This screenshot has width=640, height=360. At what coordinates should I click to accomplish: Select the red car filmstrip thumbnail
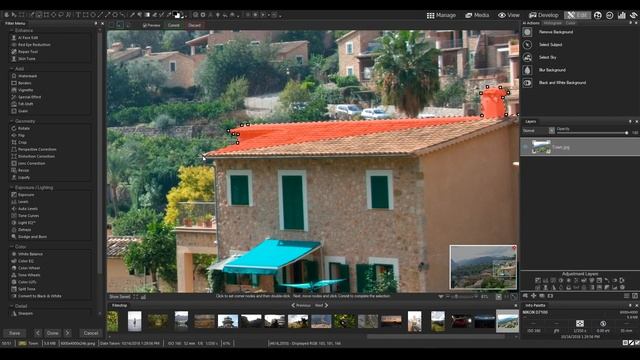461,321
